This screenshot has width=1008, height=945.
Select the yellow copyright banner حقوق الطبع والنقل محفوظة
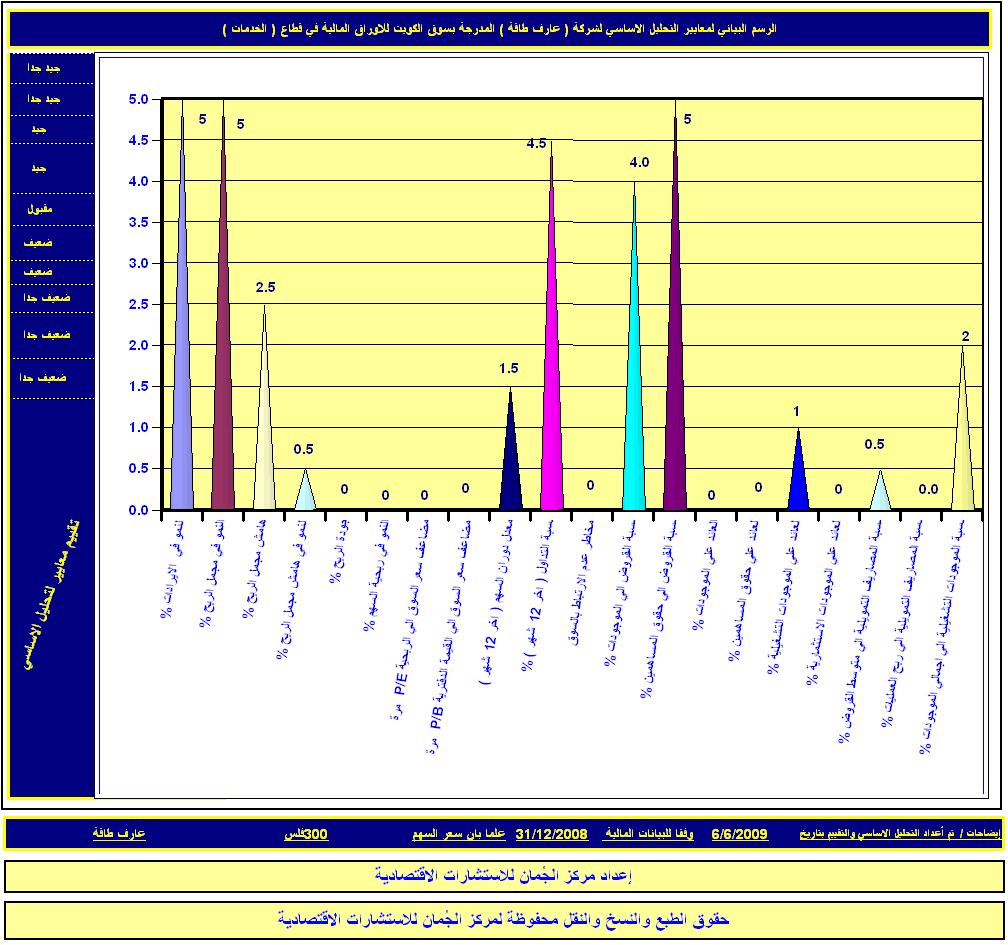[x=504, y=920]
